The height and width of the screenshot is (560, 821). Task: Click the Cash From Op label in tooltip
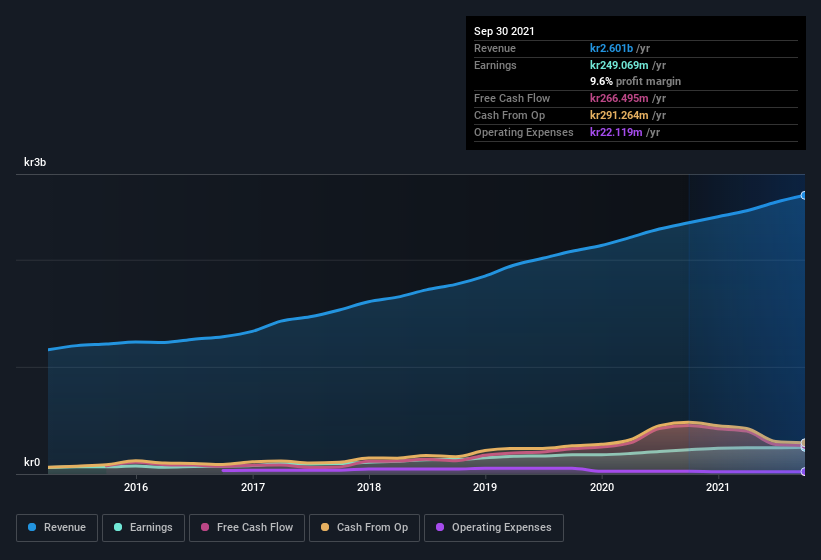509,115
